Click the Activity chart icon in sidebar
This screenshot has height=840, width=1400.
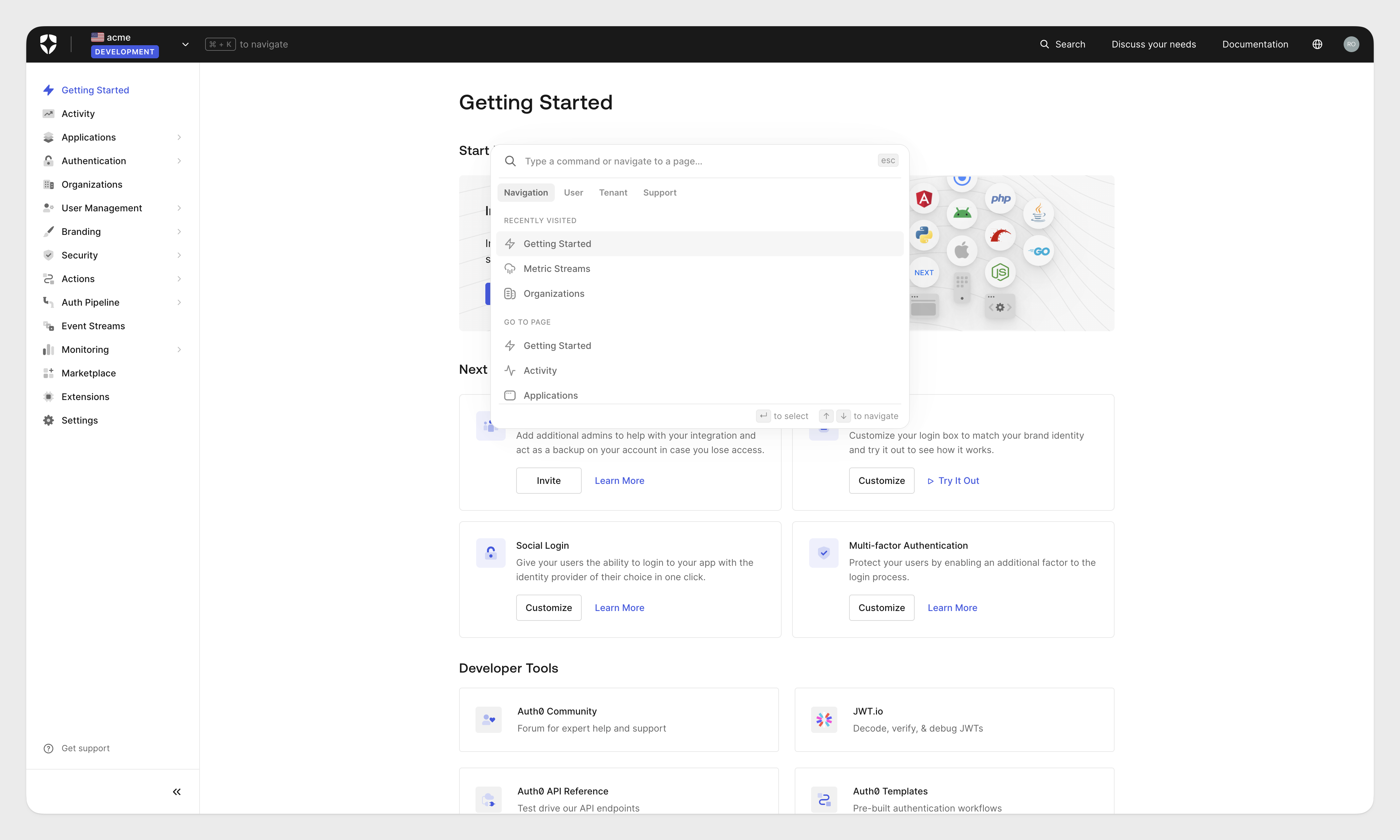click(49, 114)
